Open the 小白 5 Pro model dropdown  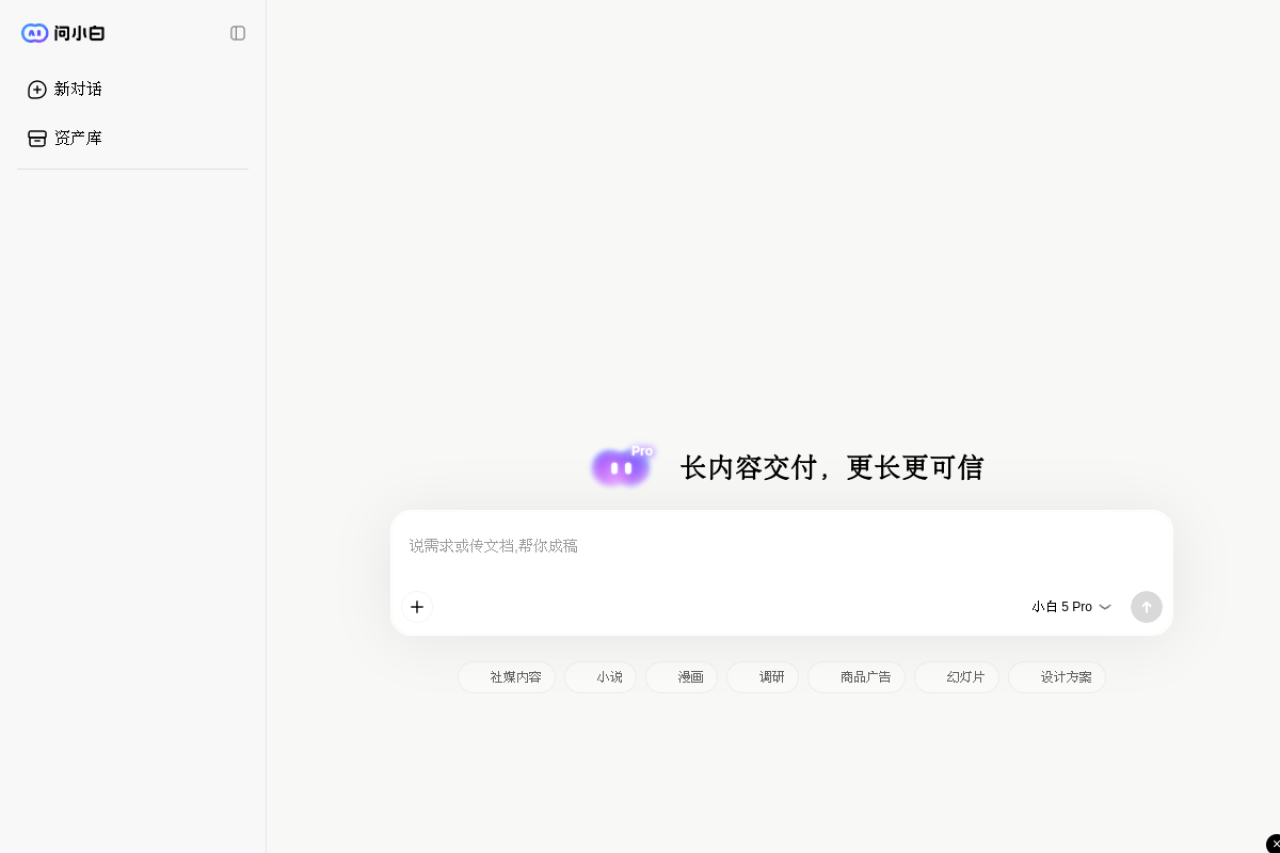[x=1071, y=607]
